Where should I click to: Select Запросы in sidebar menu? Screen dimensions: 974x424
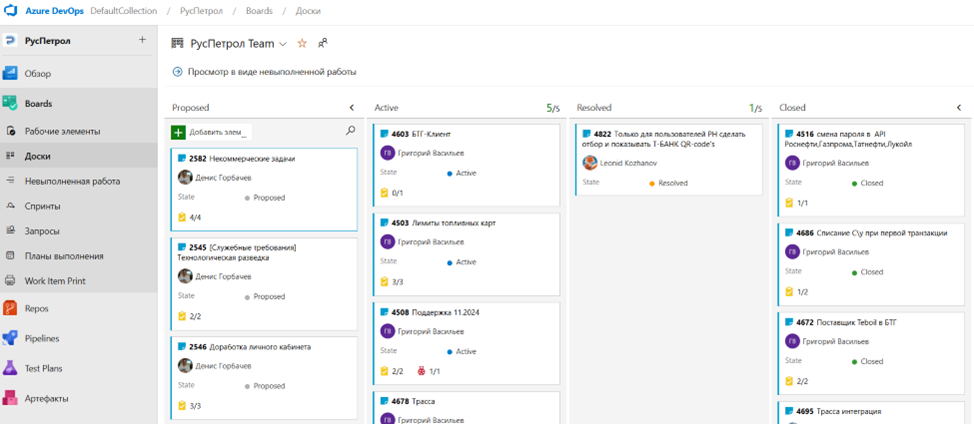pos(42,231)
